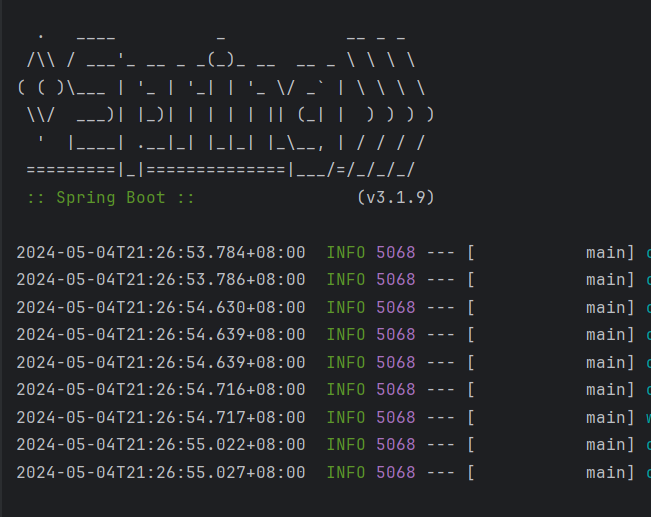The height and width of the screenshot is (517, 651).
Task: Click the "main" thread on the 55.022 line
Action: [605, 444]
